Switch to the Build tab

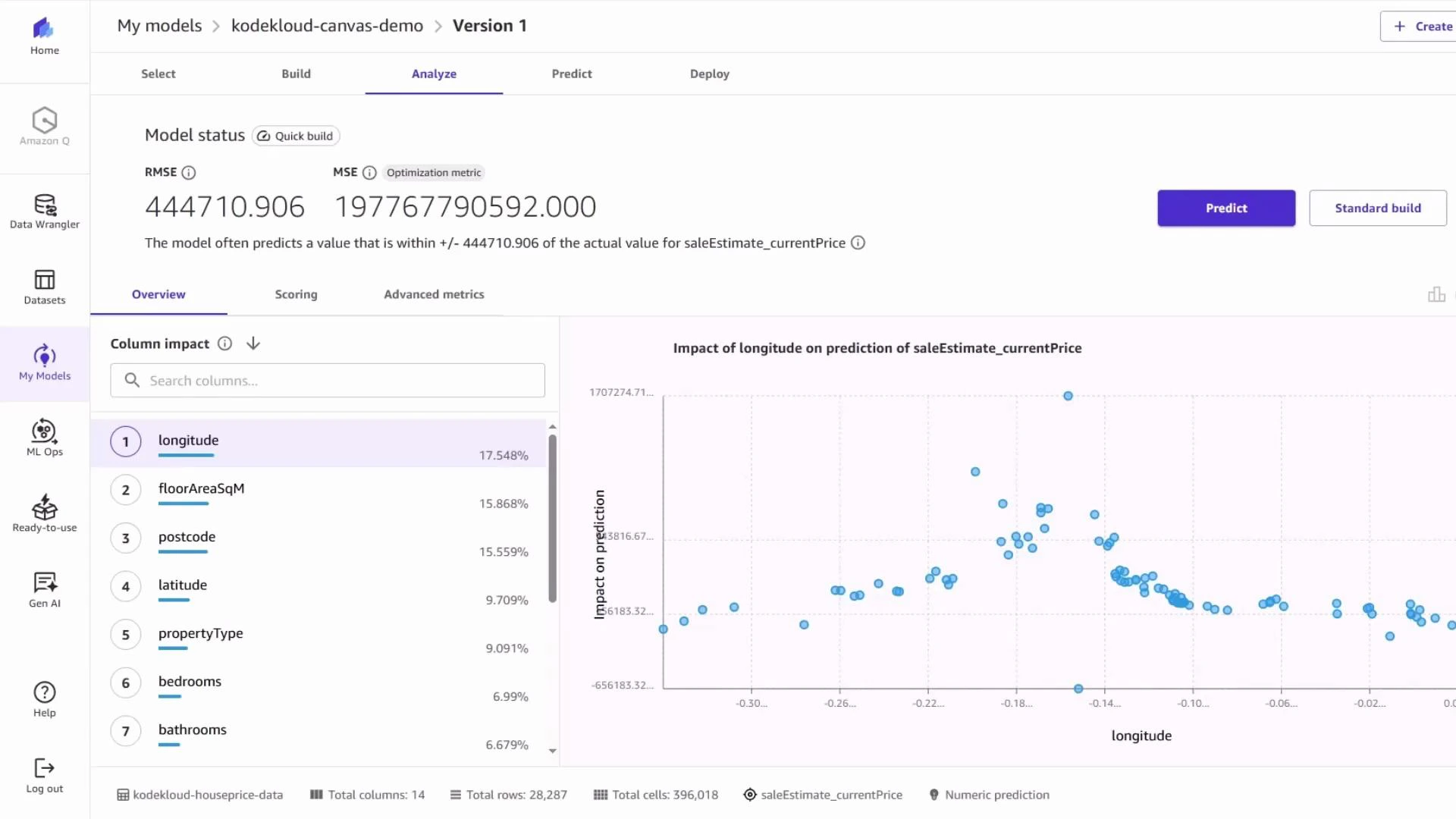tap(296, 74)
